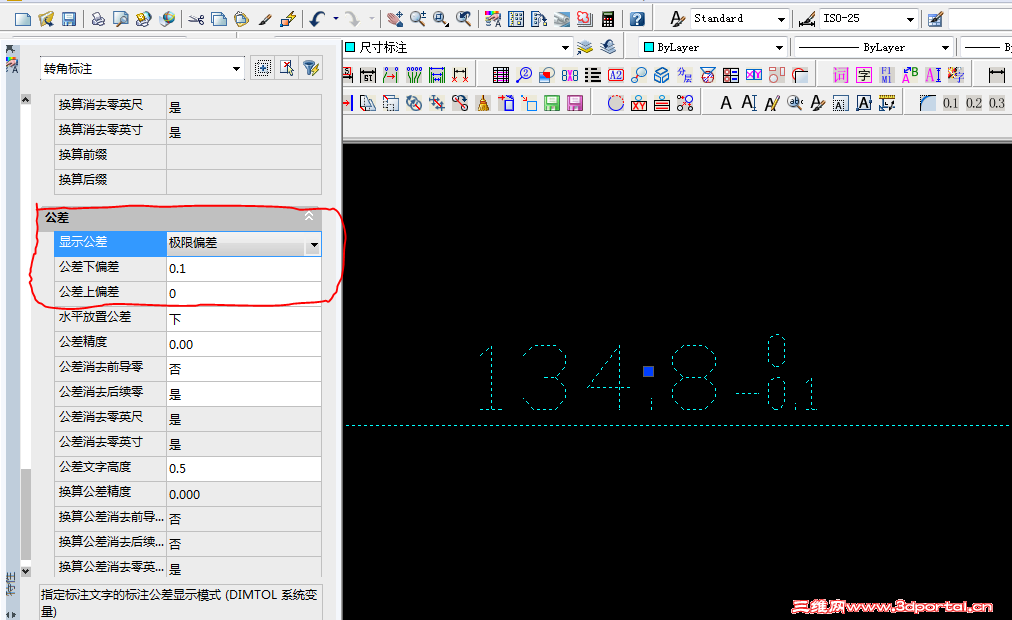Viewport: 1012px width, 620px height.
Task: Click the table grid icon in toolbar
Action: coord(501,75)
